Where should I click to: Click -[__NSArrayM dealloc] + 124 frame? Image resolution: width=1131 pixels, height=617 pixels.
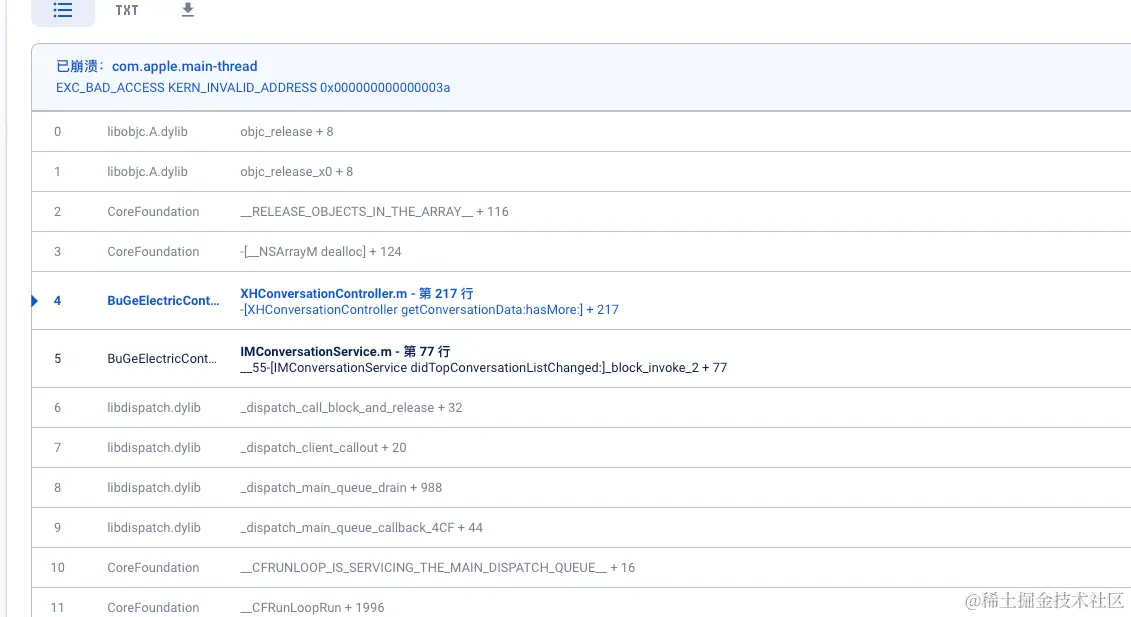click(320, 252)
